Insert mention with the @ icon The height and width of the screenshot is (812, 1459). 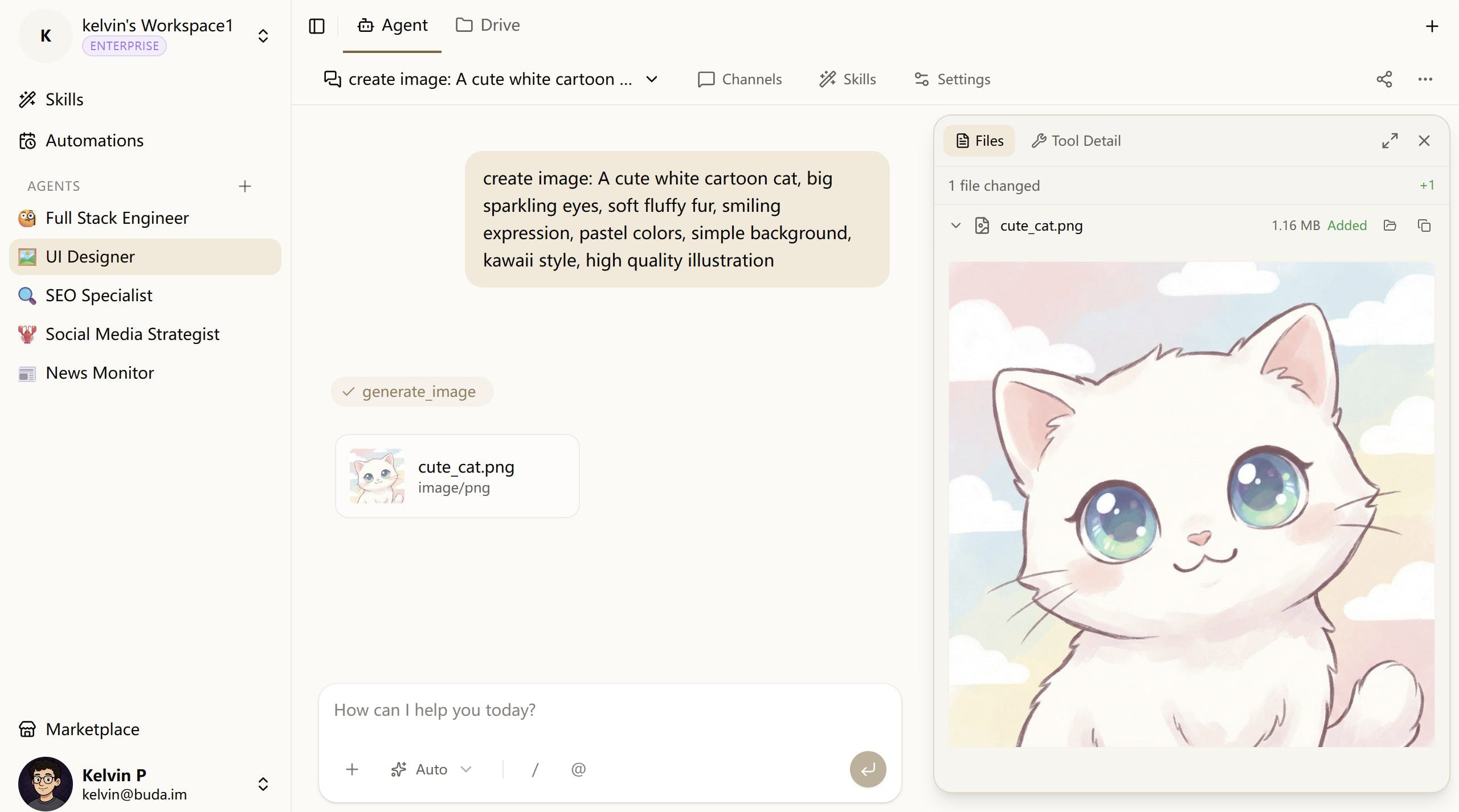coord(578,769)
